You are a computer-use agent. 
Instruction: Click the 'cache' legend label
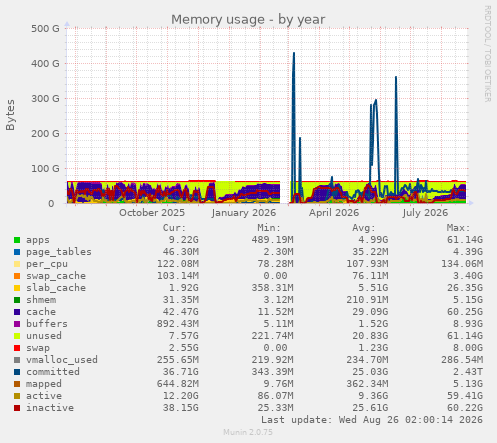point(41,312)
